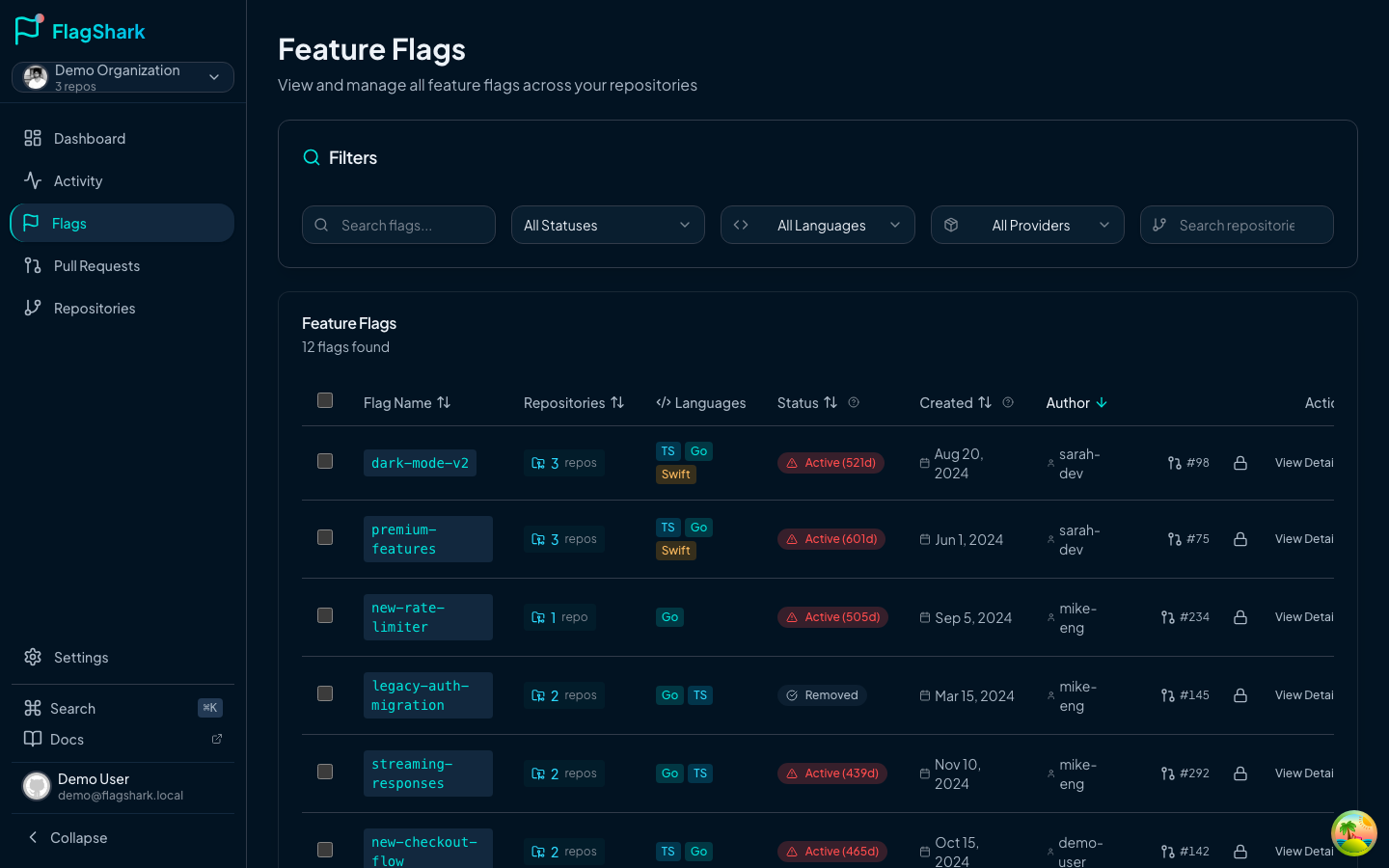
Task: Select the legacy-auth-migration row checkbox
Action: pyautogui.click(x=325, y=693)
